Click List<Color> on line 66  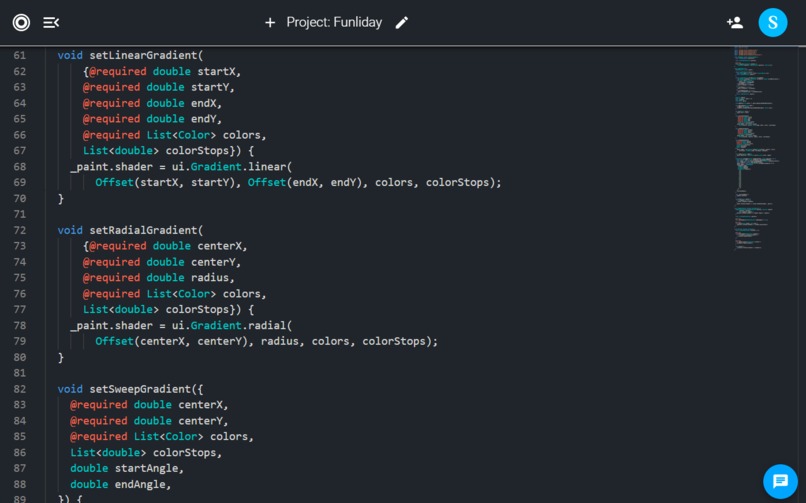coord(181,135)
